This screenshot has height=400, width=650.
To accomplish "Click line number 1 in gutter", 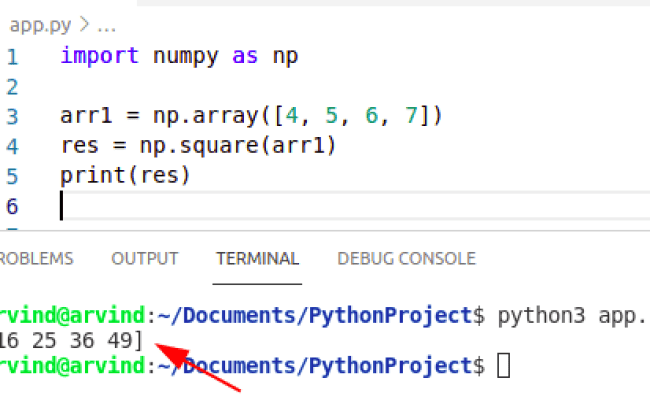I will pos(12,57).
